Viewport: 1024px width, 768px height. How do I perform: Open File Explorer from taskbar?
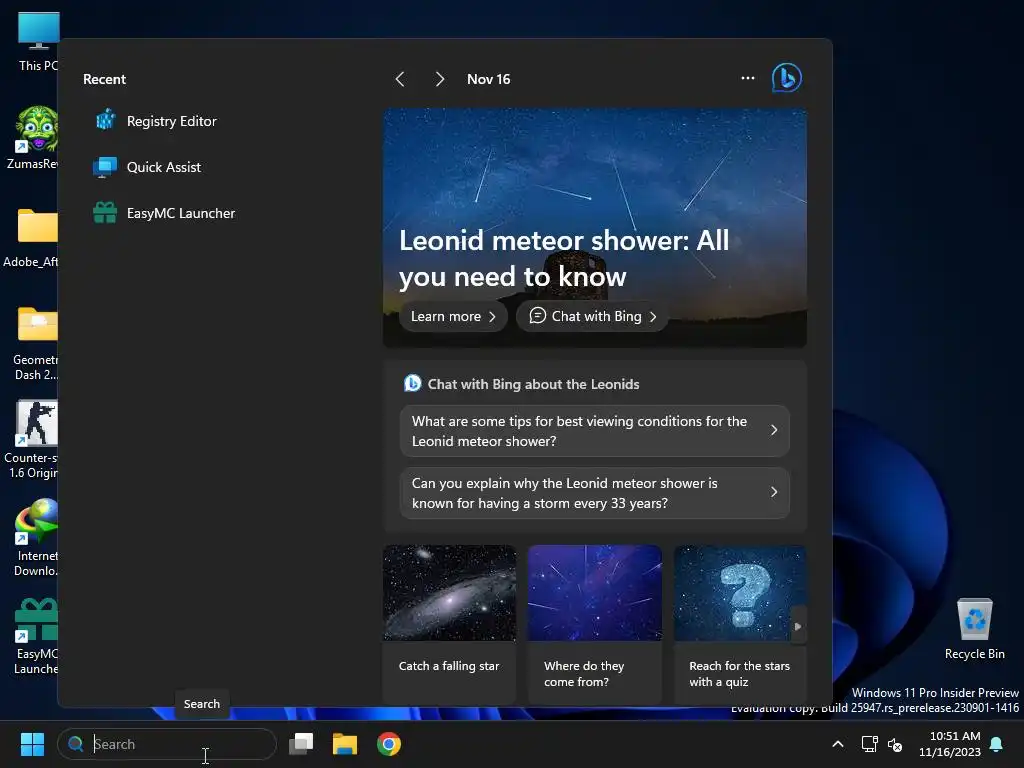click(345, 744)
